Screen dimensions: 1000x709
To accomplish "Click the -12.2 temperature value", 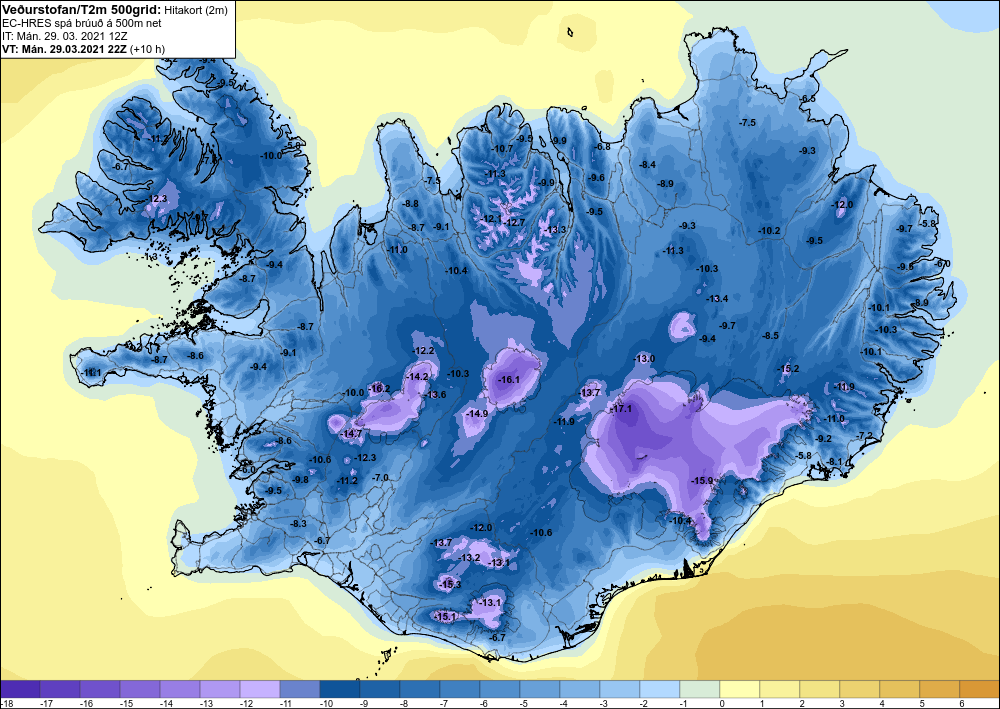I will (x=423, y=351).
